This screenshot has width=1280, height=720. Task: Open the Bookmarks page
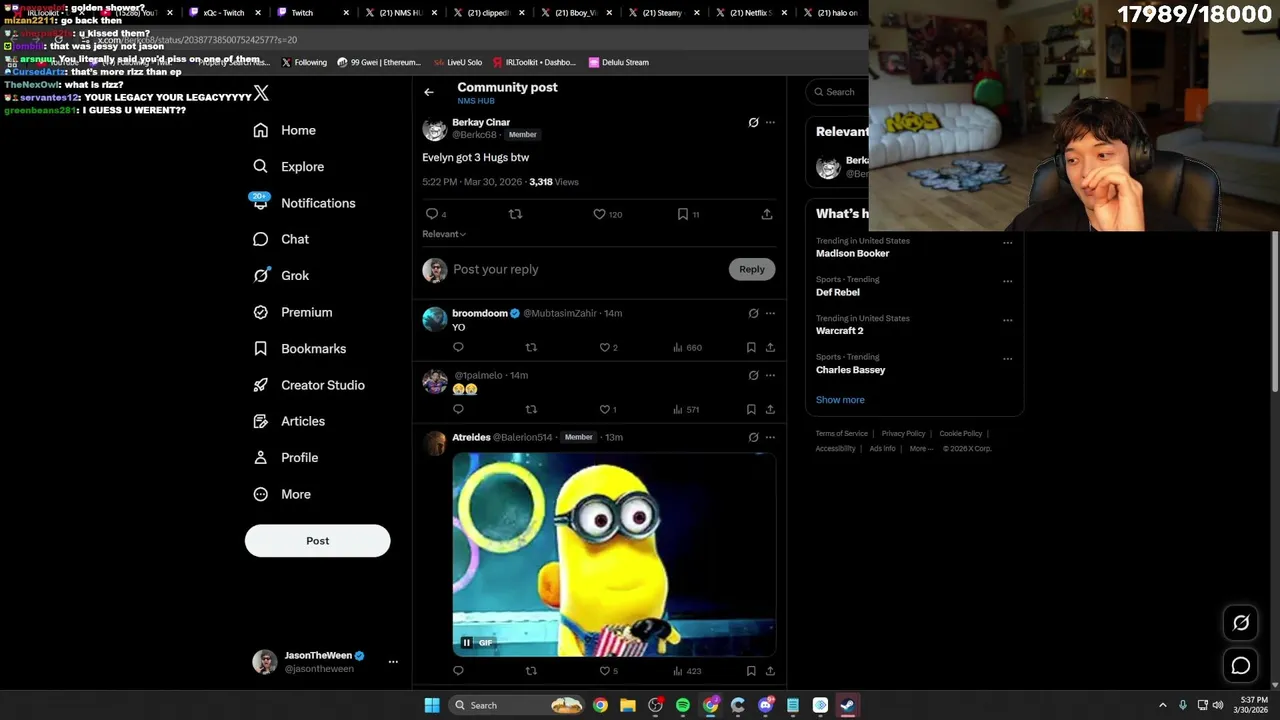[x=299, y=349]
